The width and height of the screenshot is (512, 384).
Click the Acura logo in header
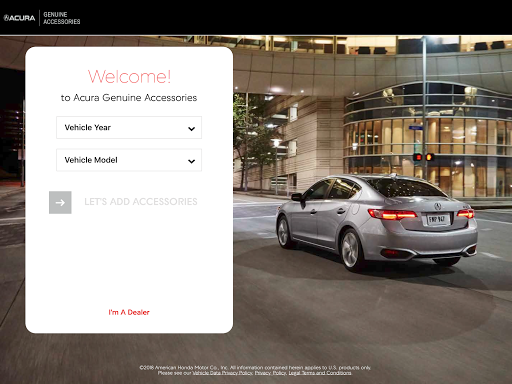[19, 18]
